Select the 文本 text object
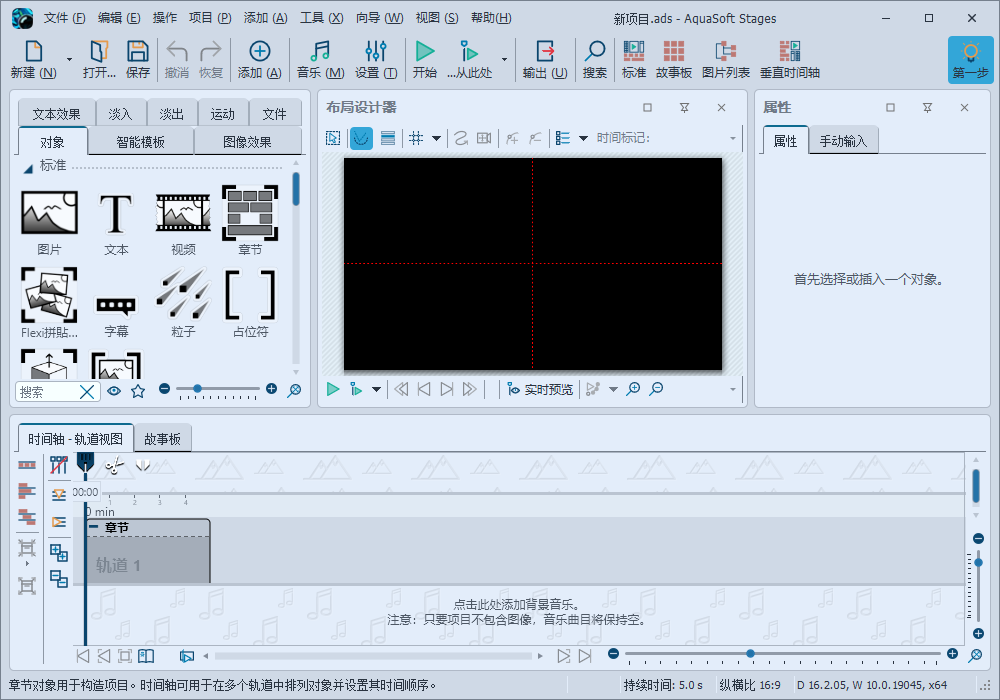The height and width of the screenshot is (700, 1000). tap(116, 222)
